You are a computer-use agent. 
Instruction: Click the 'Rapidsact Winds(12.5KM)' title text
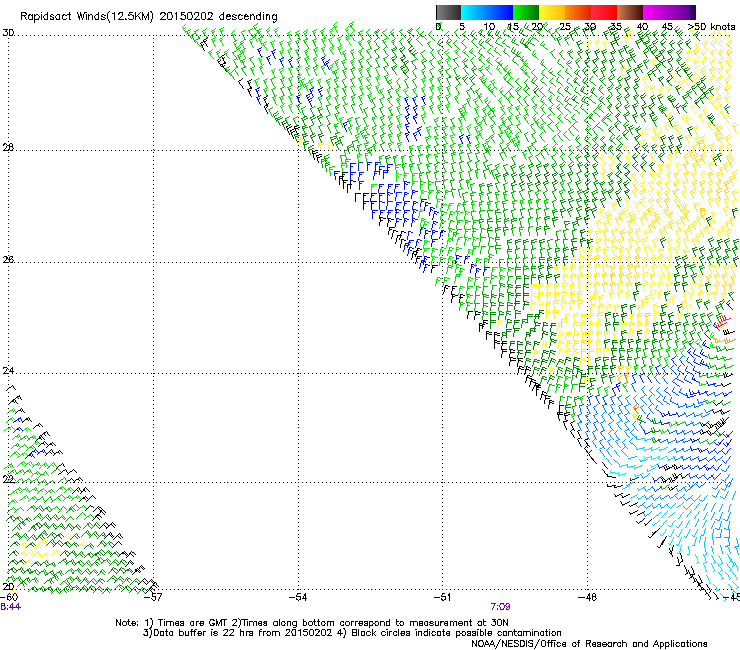pyautogui.click(x=87, y=17)
